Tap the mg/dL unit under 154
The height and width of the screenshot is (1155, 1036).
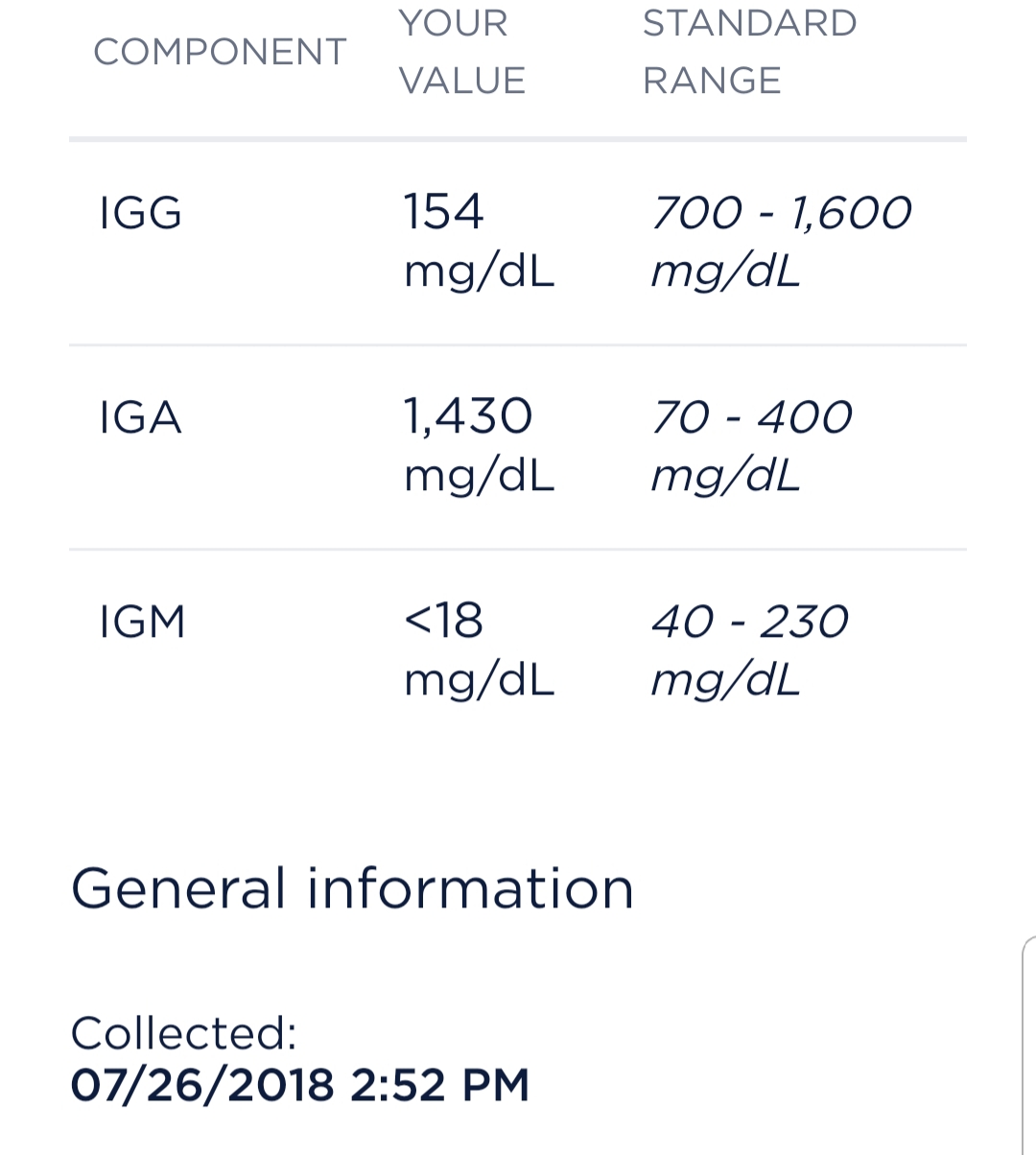coord(479,271)
